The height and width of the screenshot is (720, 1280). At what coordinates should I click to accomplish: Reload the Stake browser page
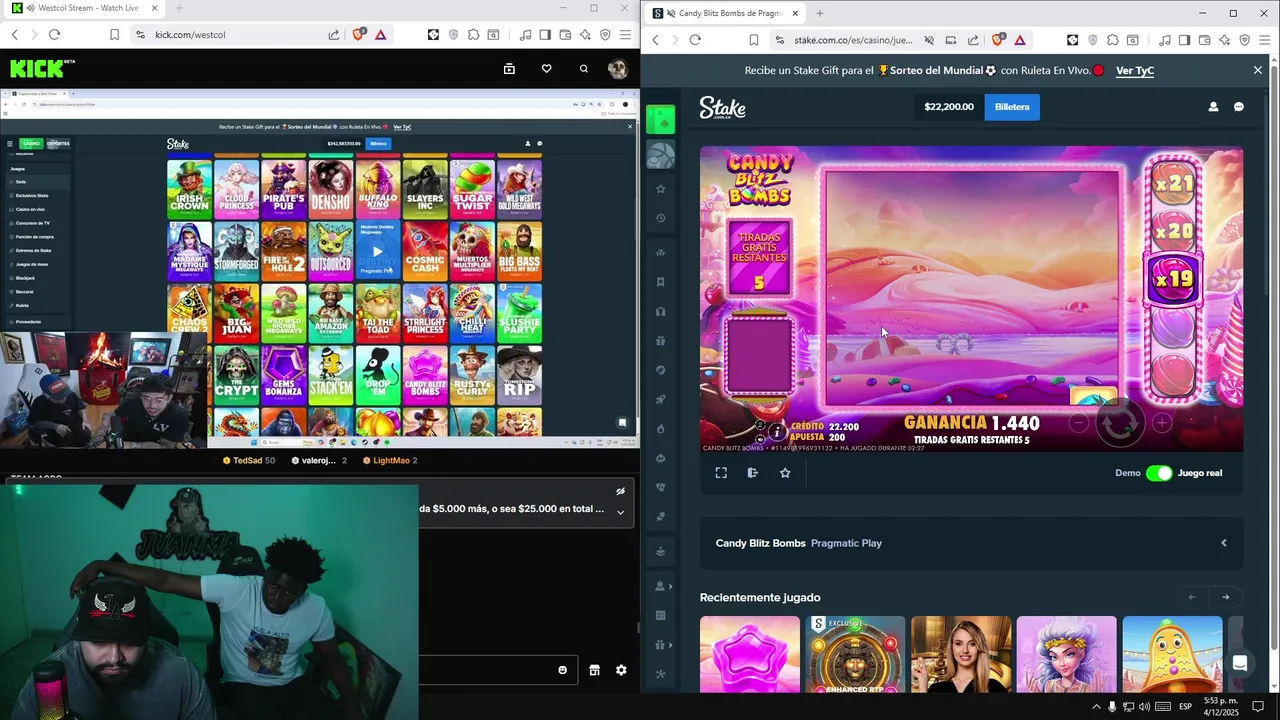[x=695, y=40]
